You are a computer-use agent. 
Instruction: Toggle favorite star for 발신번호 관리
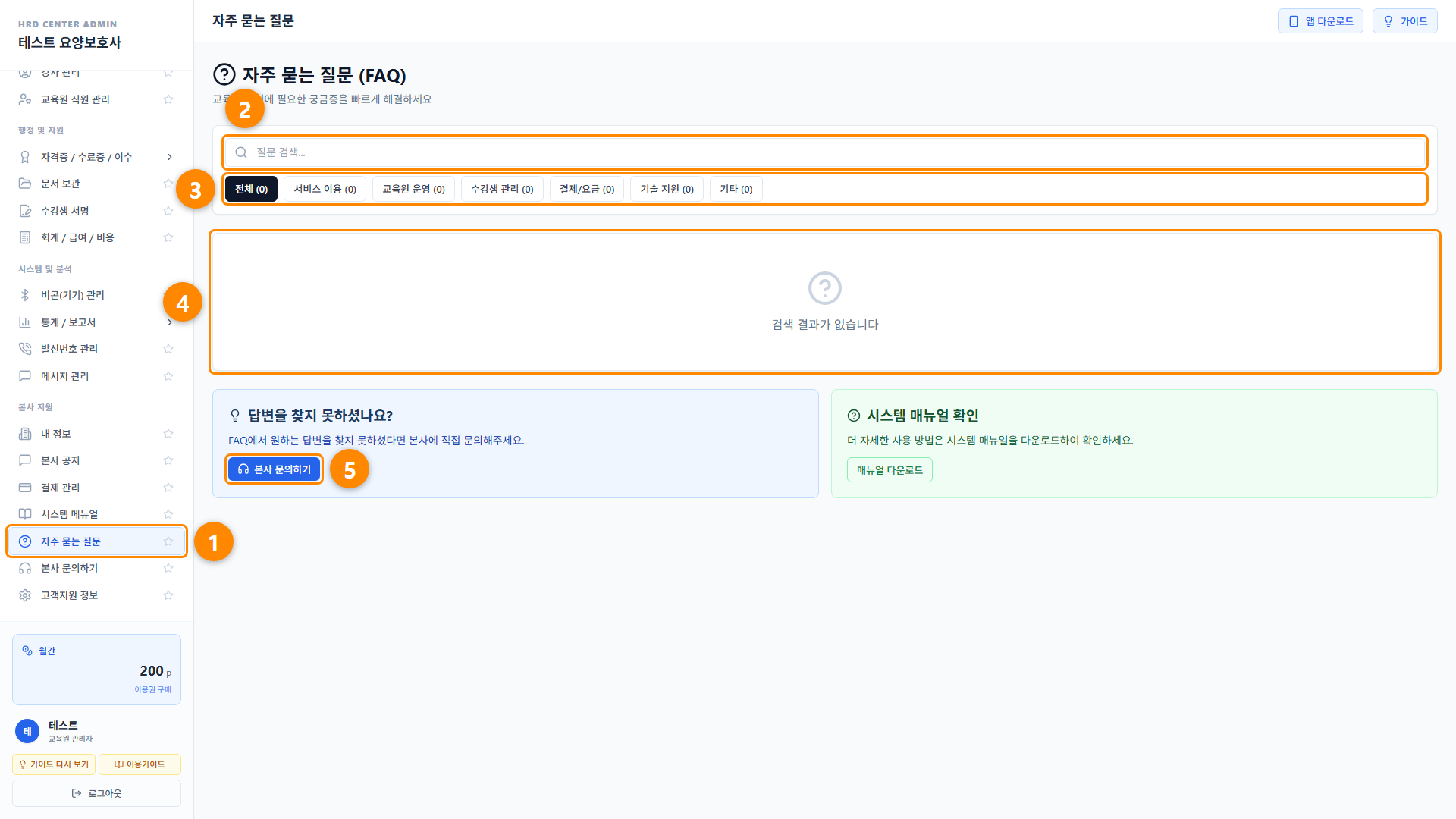click(168, 349)
